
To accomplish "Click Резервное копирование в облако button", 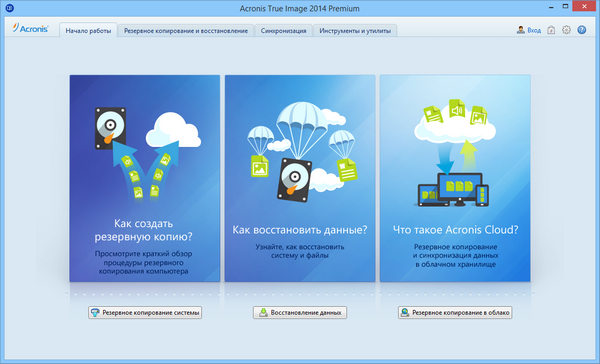I will pos(455,313).
